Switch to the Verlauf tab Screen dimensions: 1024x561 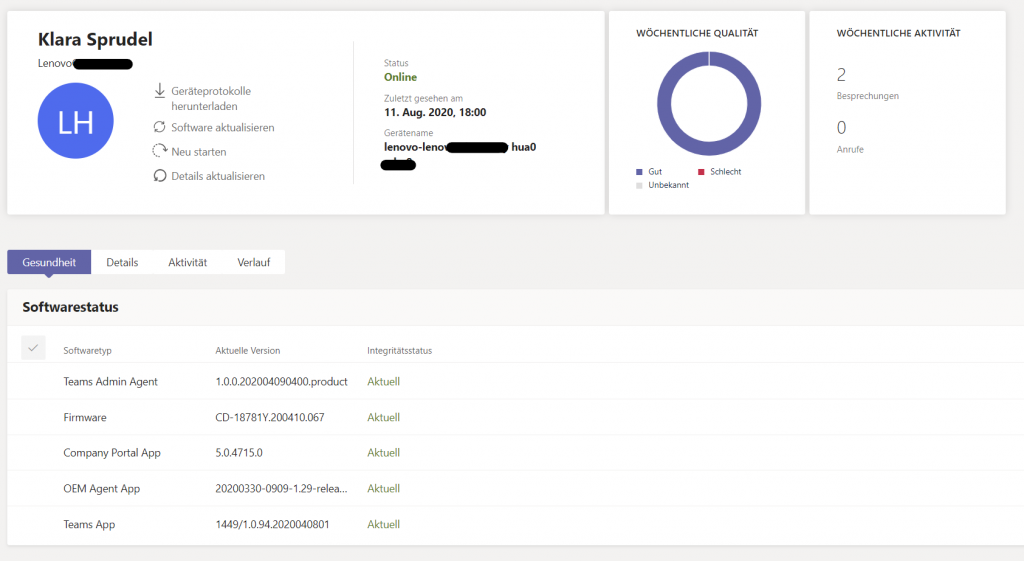tap(254, 262)
